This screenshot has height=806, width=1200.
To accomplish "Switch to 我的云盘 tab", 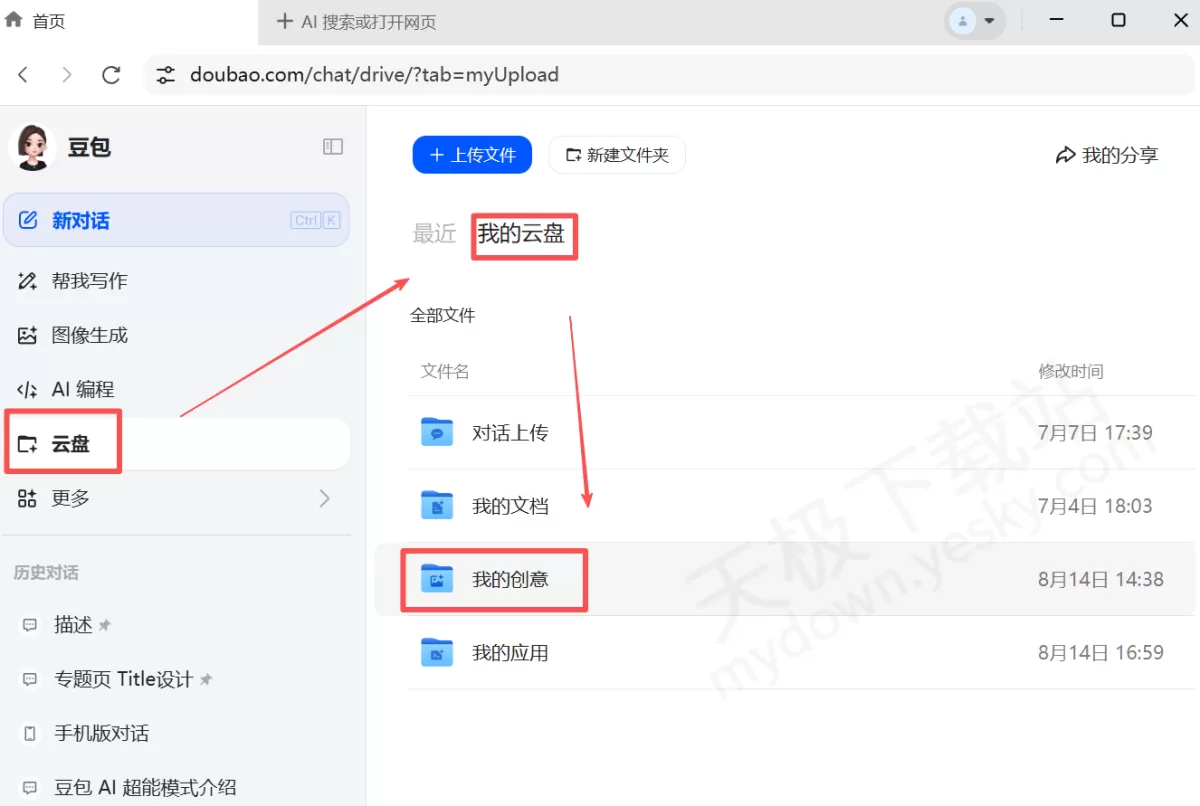I will coord(521,234).
